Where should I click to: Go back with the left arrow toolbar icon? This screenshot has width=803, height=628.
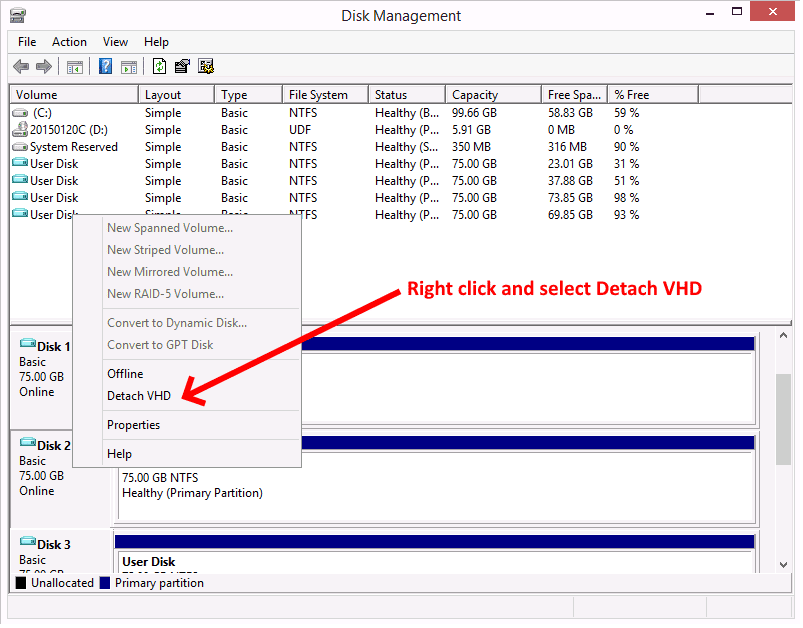[x=21, y=66]
